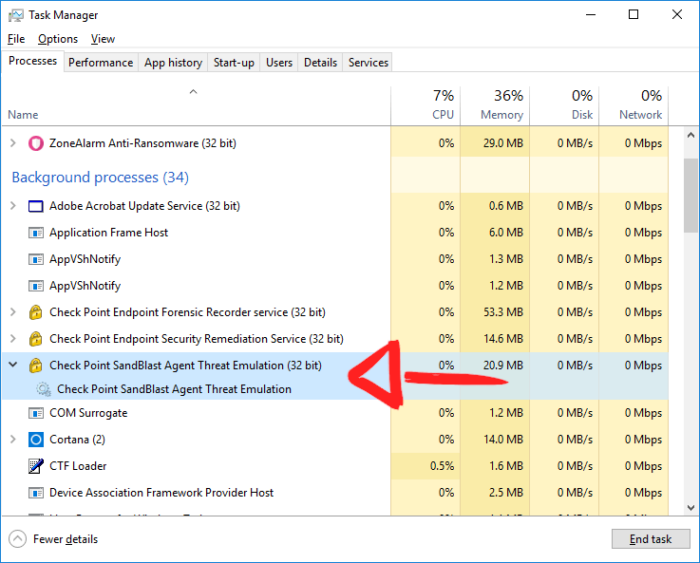Click the scrollbar down arrow
The image size is (700, 563).
(691, 508)
